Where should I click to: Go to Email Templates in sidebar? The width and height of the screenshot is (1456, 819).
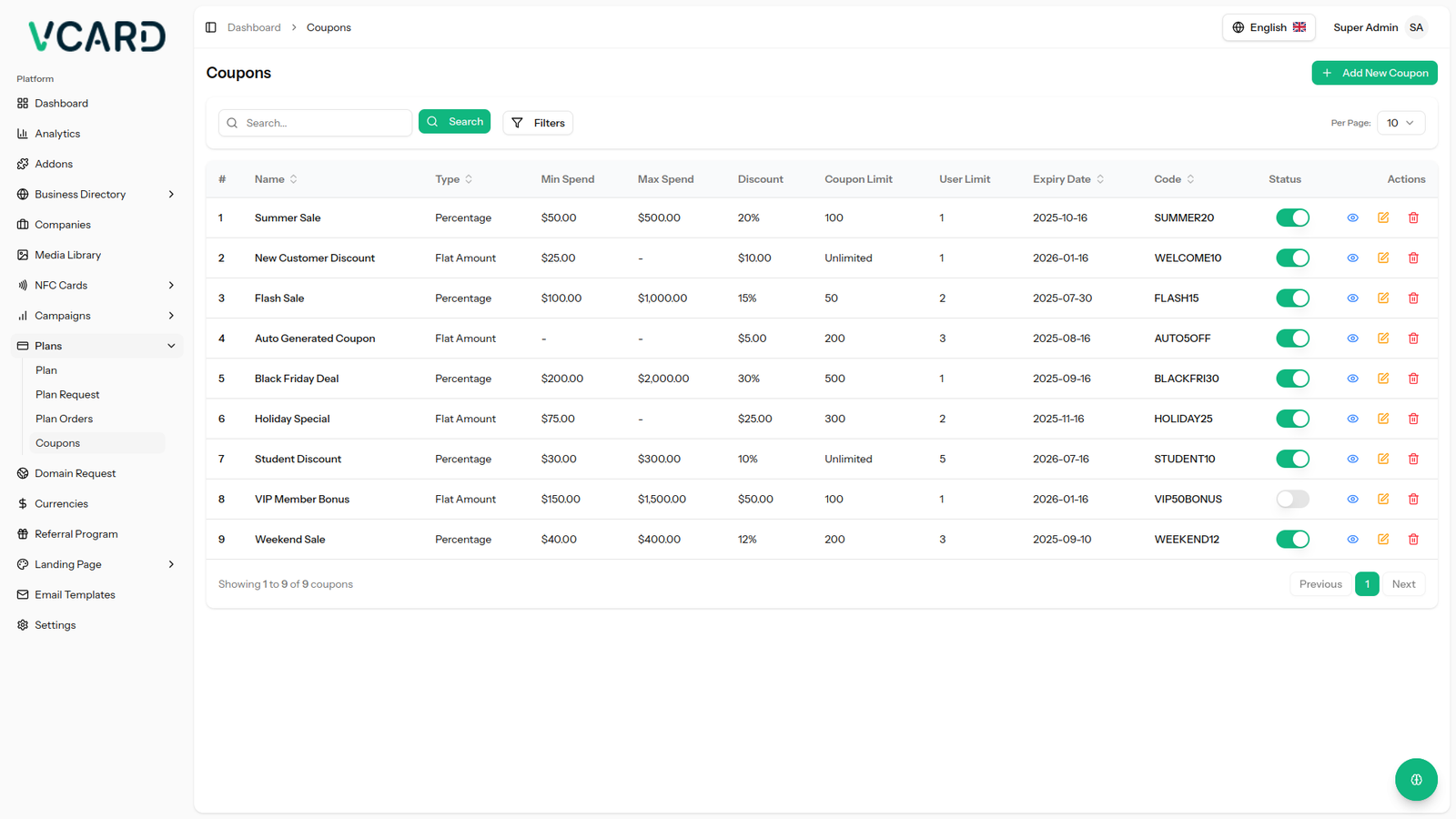[75, 595]
